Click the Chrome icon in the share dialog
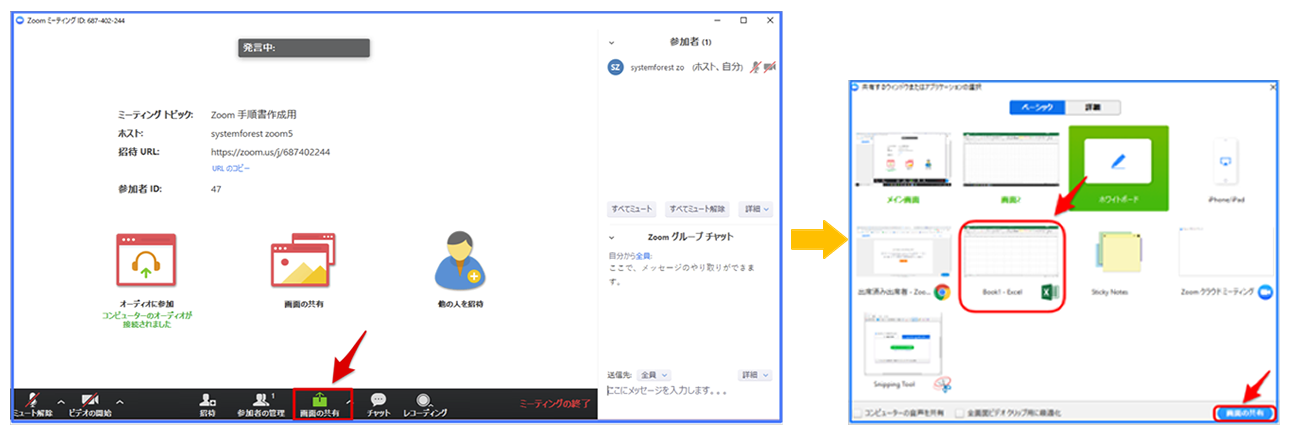The height and width of the screenshot is (437, 1304). [941, 291]
